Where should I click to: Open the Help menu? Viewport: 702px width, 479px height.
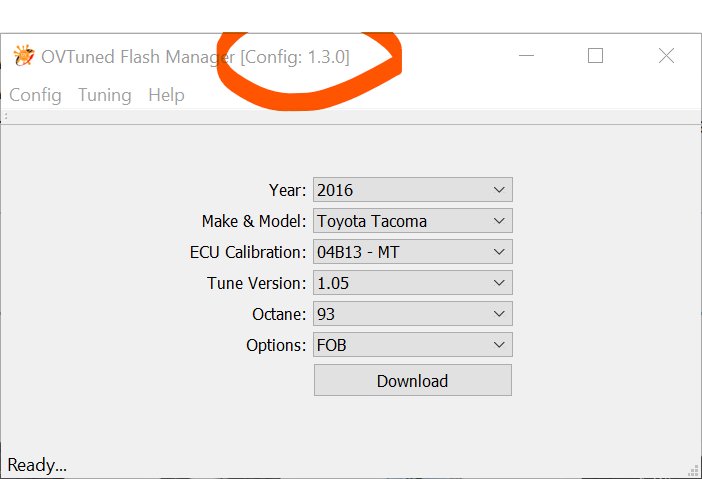166,95
